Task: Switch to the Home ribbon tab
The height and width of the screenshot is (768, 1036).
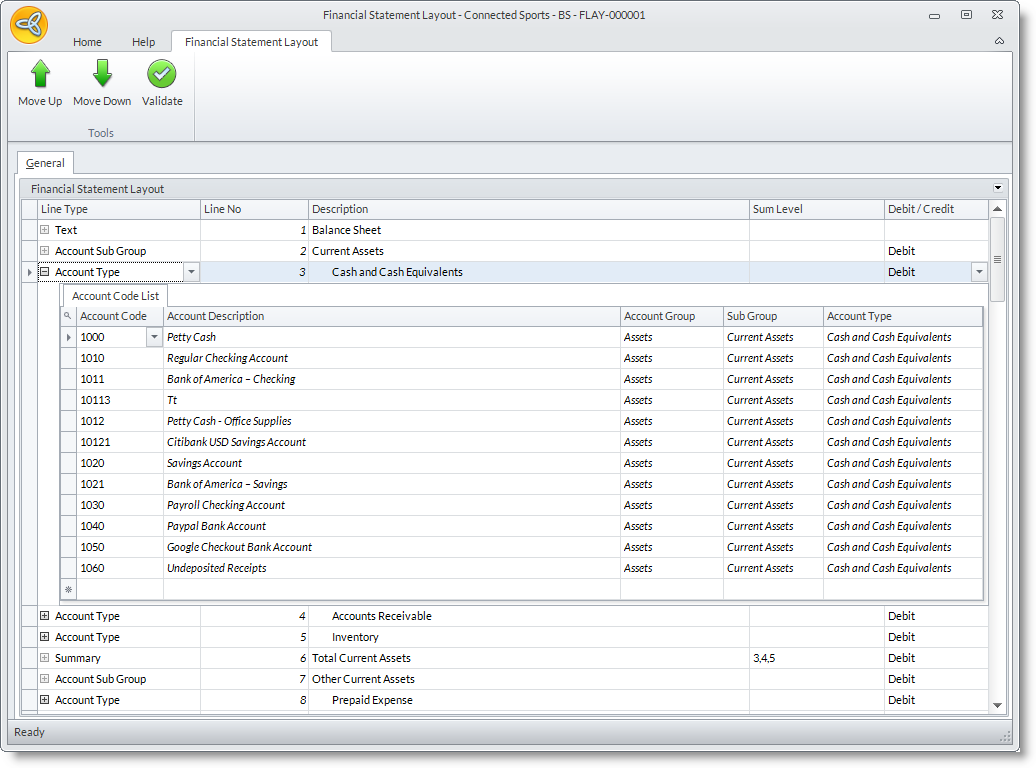Action: click(87, 42)
